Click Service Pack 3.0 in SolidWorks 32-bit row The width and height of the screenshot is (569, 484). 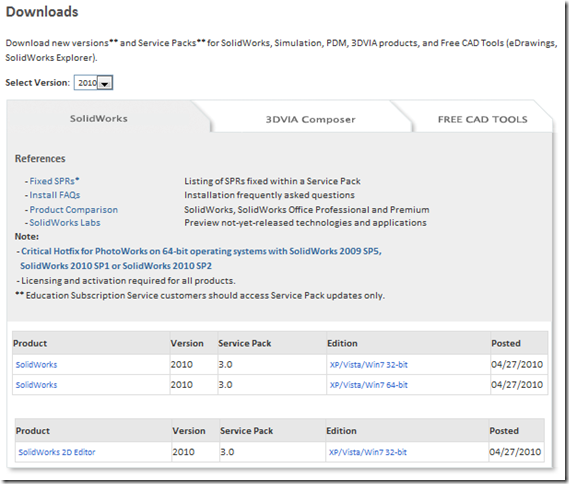pos(225,365)
